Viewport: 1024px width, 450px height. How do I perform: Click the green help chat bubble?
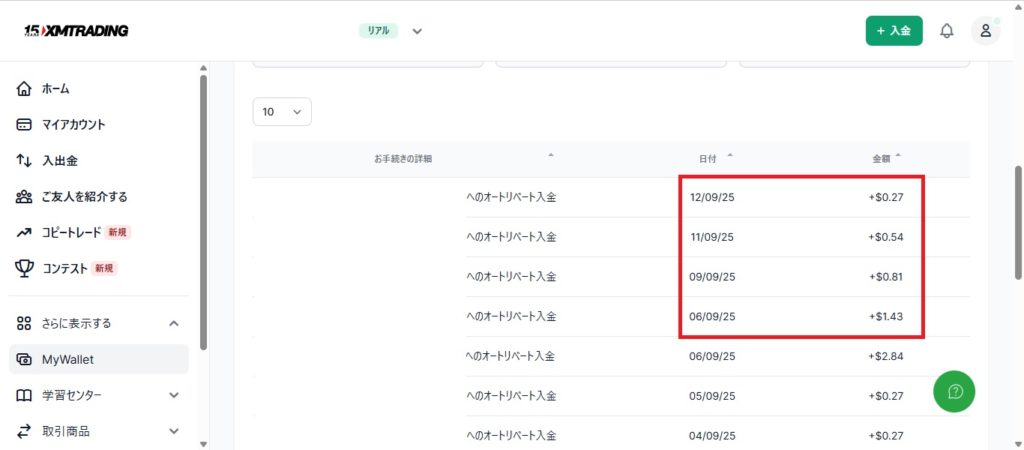(954, 391)
